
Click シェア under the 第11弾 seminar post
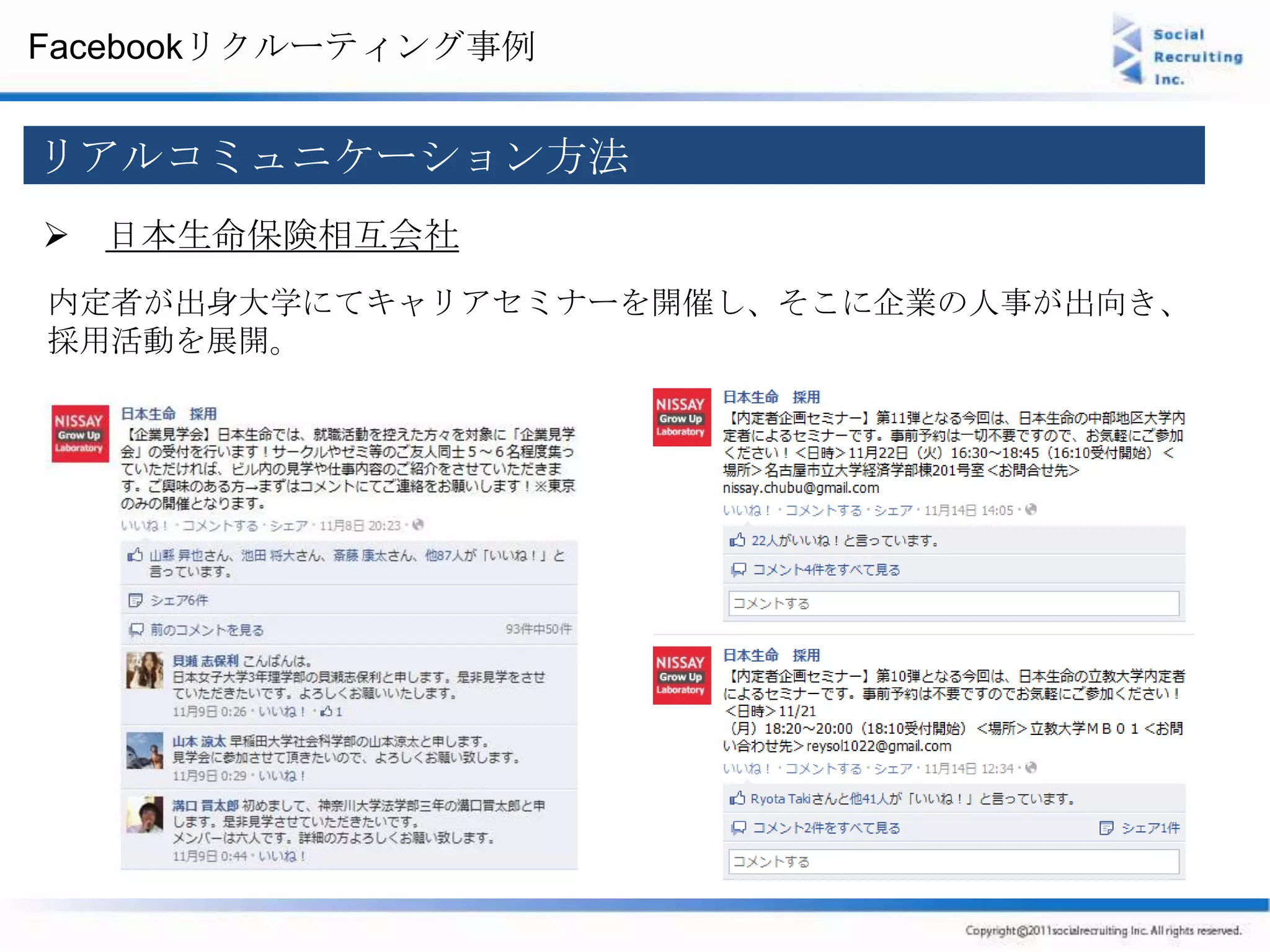coord(893,510)
